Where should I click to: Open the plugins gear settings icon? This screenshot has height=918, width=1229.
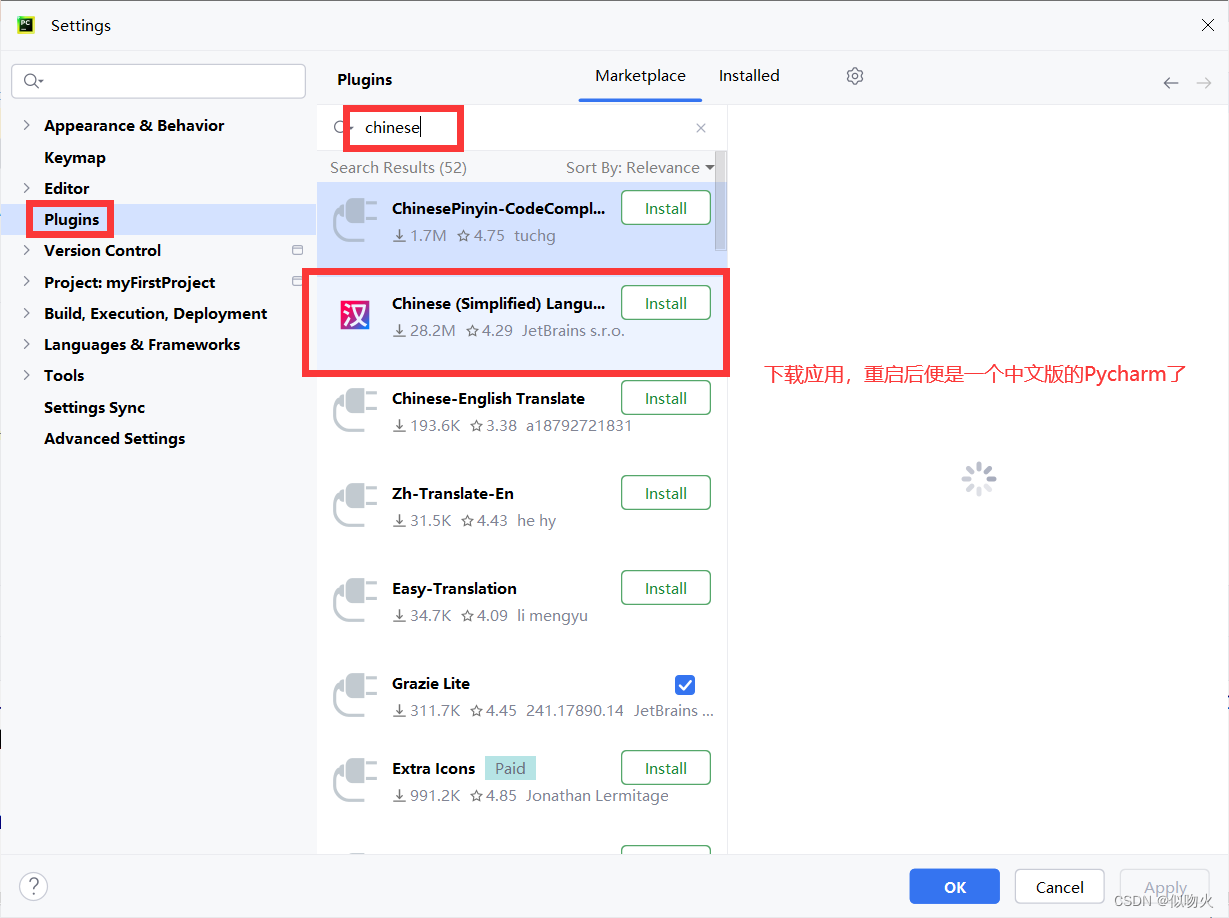[854, 76]
